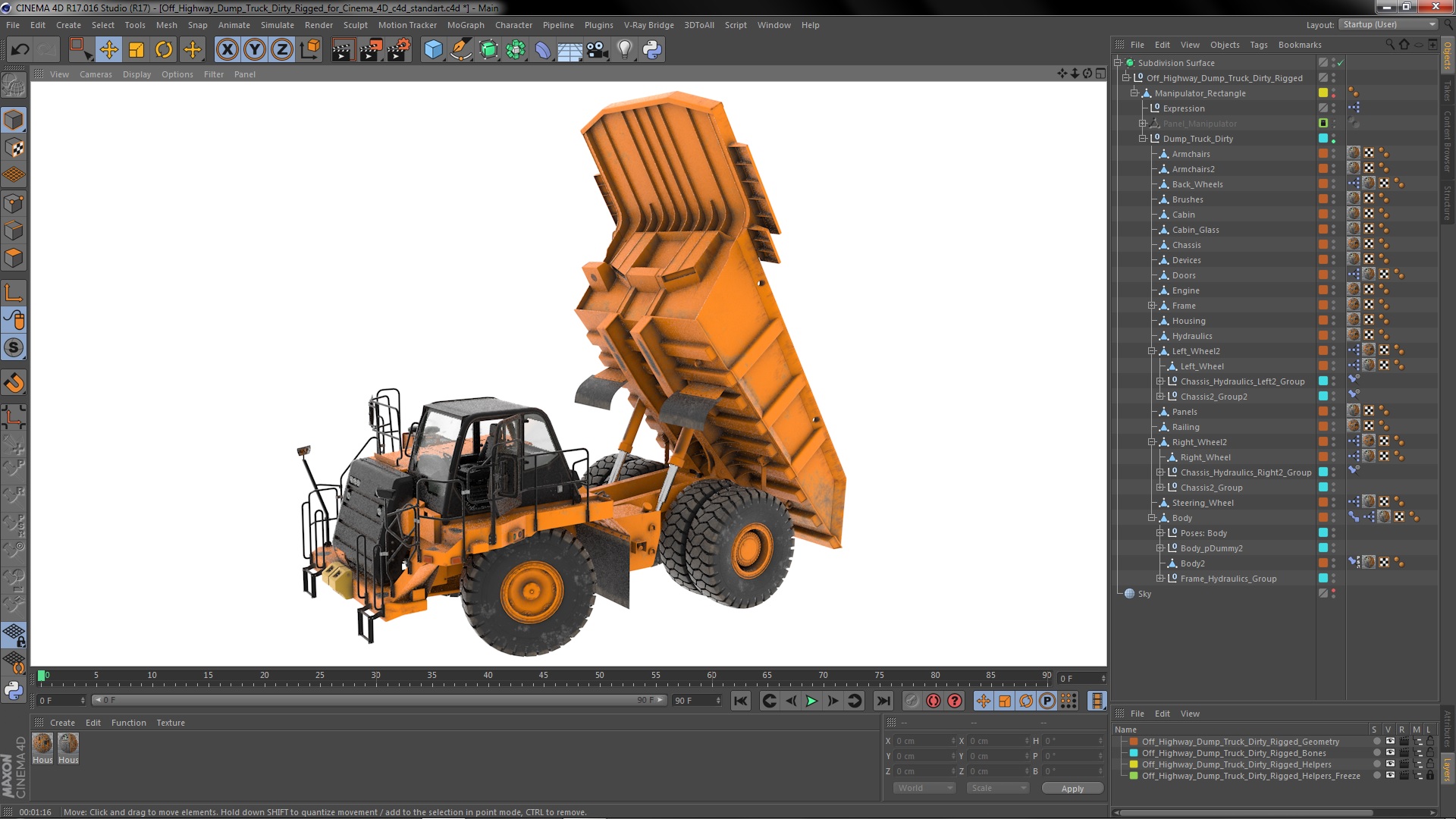Play the animation forward

point(811,701)
